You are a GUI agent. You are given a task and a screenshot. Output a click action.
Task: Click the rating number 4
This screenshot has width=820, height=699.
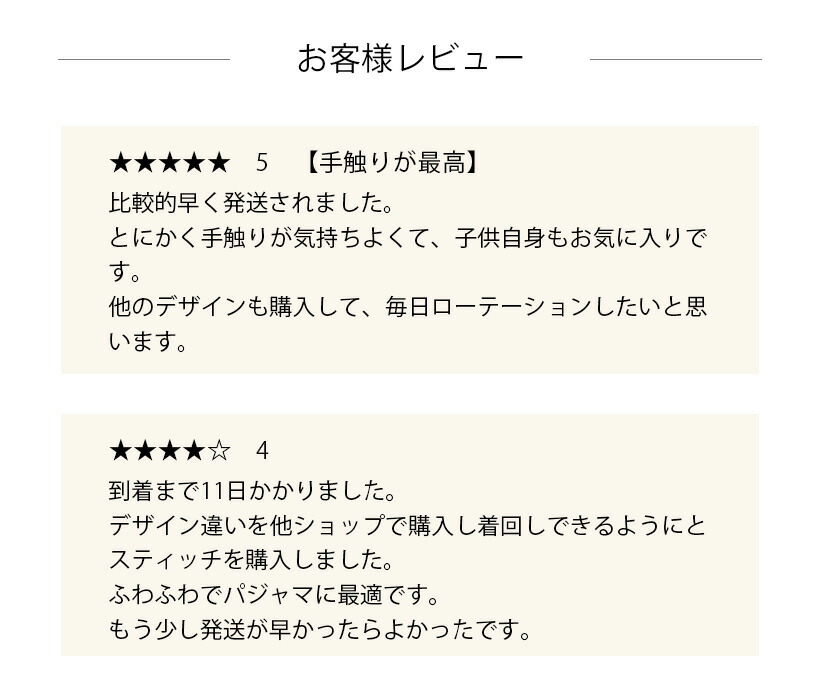coord(262,451)
